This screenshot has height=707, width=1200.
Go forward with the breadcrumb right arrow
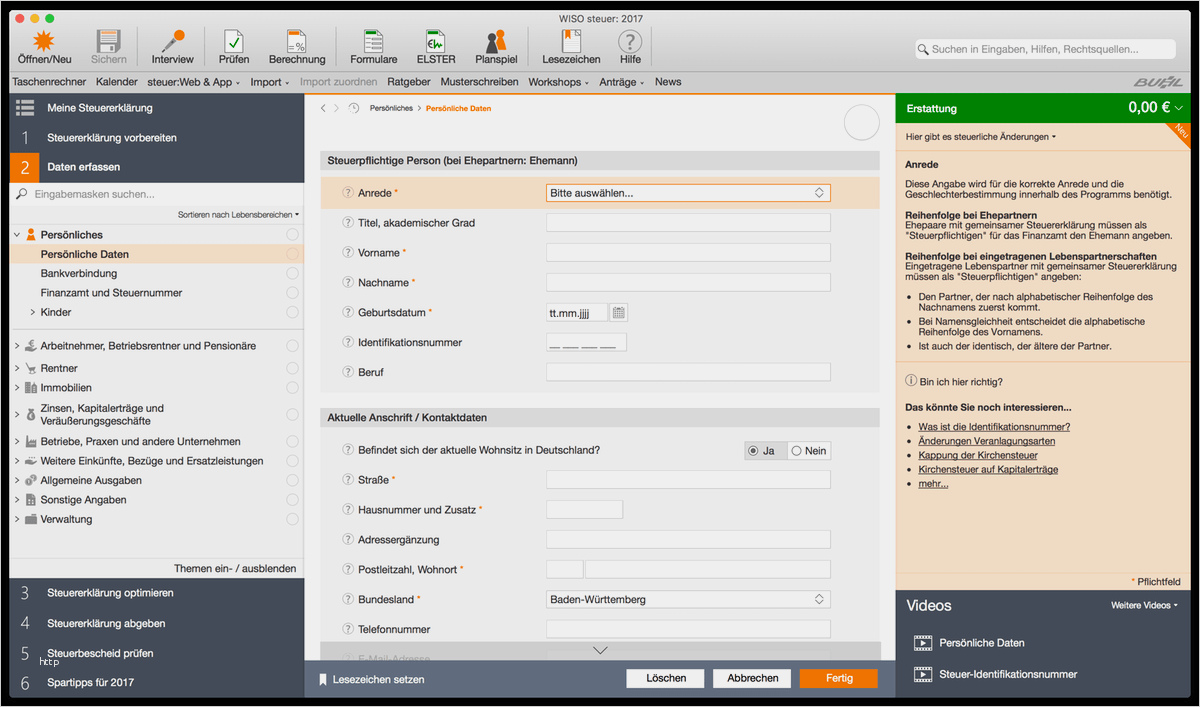pos(337,108)
